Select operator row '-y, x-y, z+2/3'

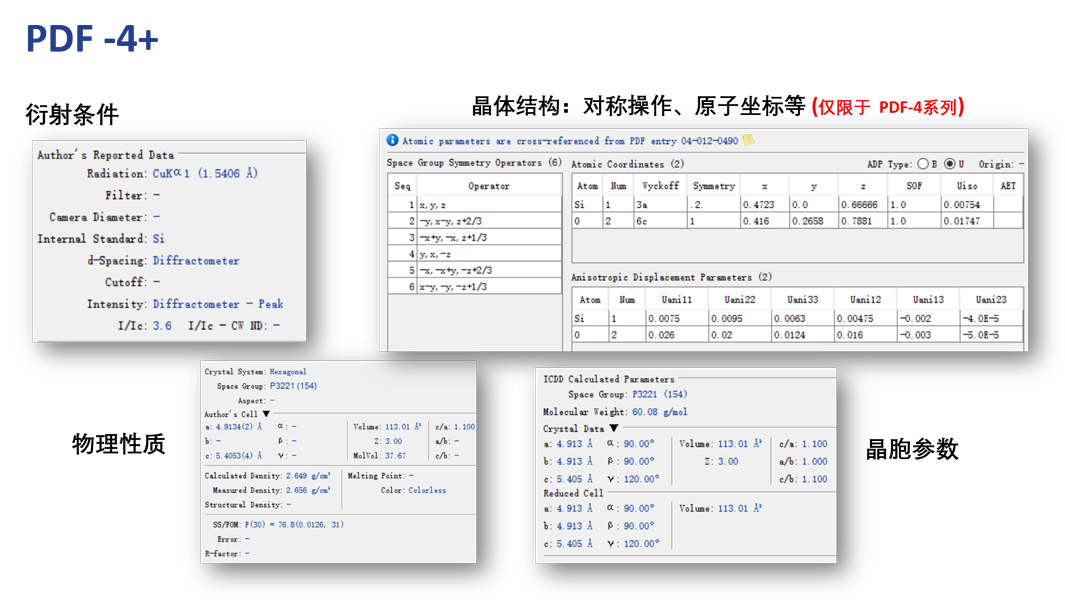475,221
